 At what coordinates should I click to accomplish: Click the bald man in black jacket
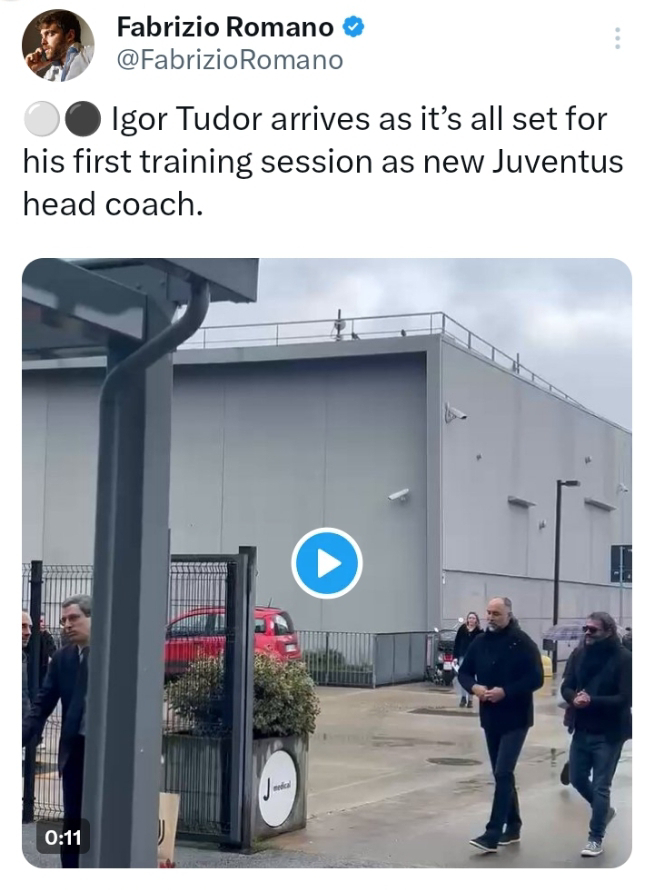[500, 723]
